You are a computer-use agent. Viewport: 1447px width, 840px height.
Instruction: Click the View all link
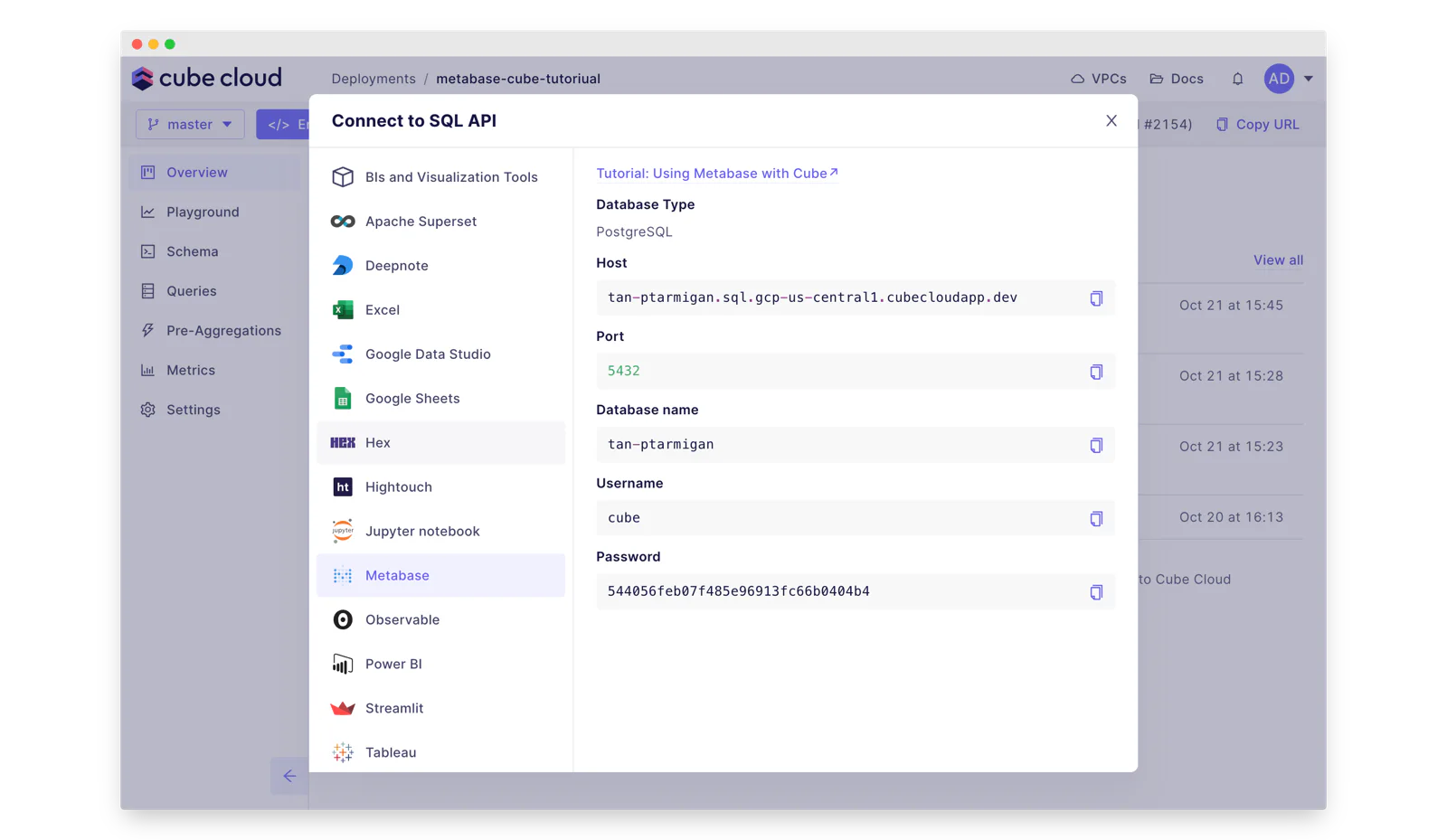click(1278, 260)
